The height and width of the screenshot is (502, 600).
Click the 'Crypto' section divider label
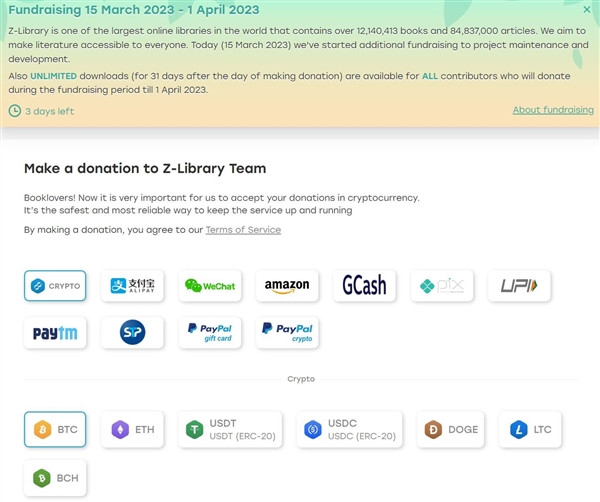tap(301, 379)
